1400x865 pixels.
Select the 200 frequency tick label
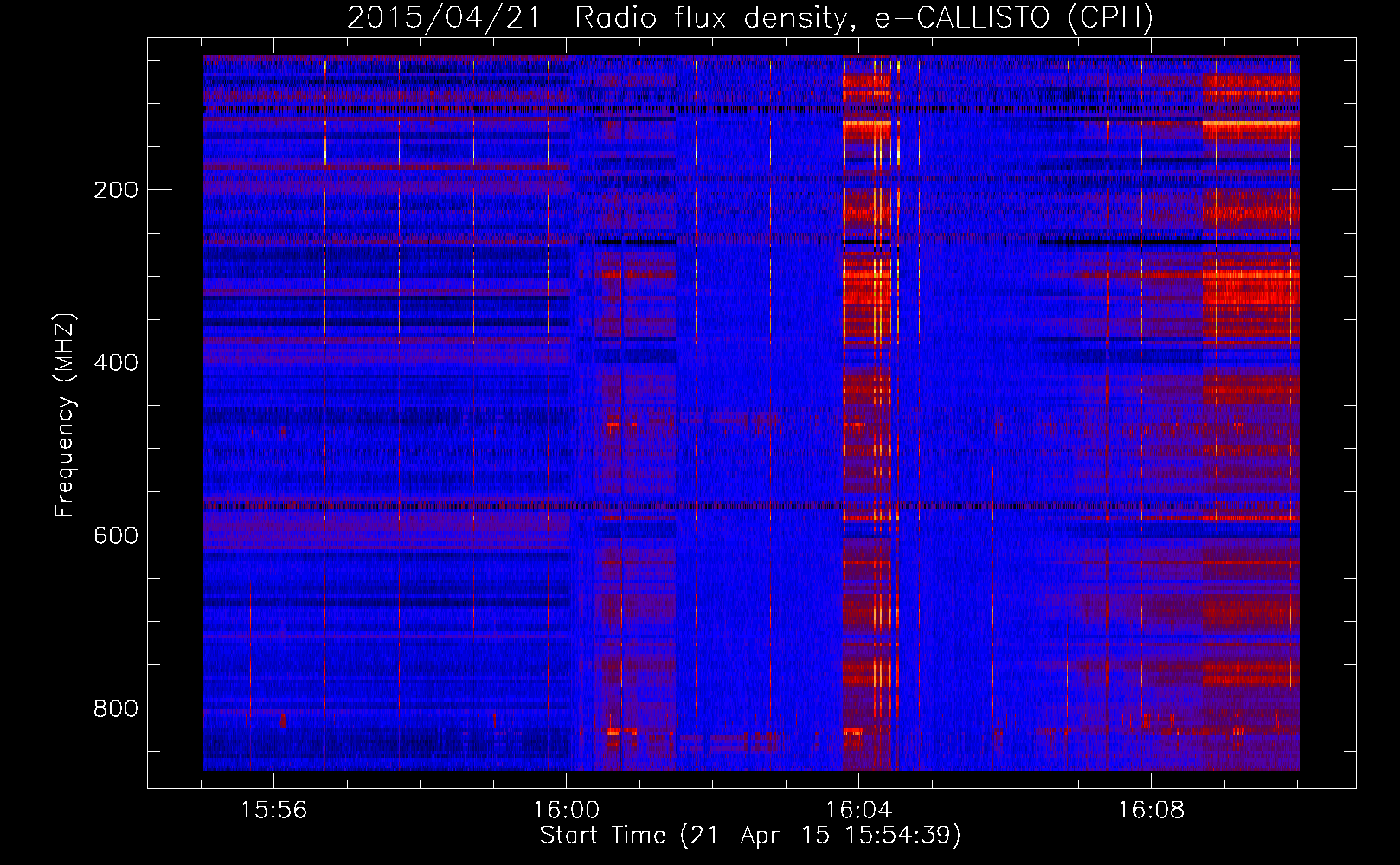pos(116,190)
